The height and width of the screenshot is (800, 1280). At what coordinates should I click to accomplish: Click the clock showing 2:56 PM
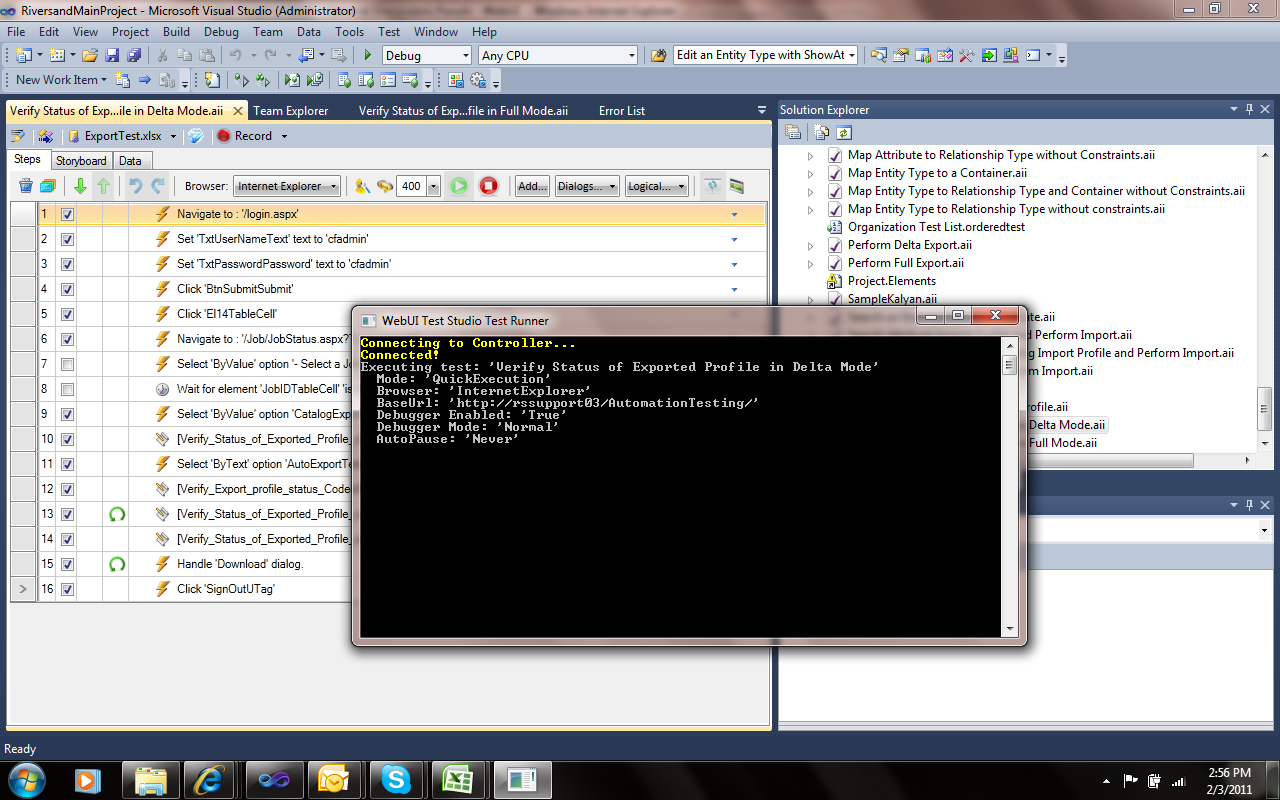(1229, 772)
